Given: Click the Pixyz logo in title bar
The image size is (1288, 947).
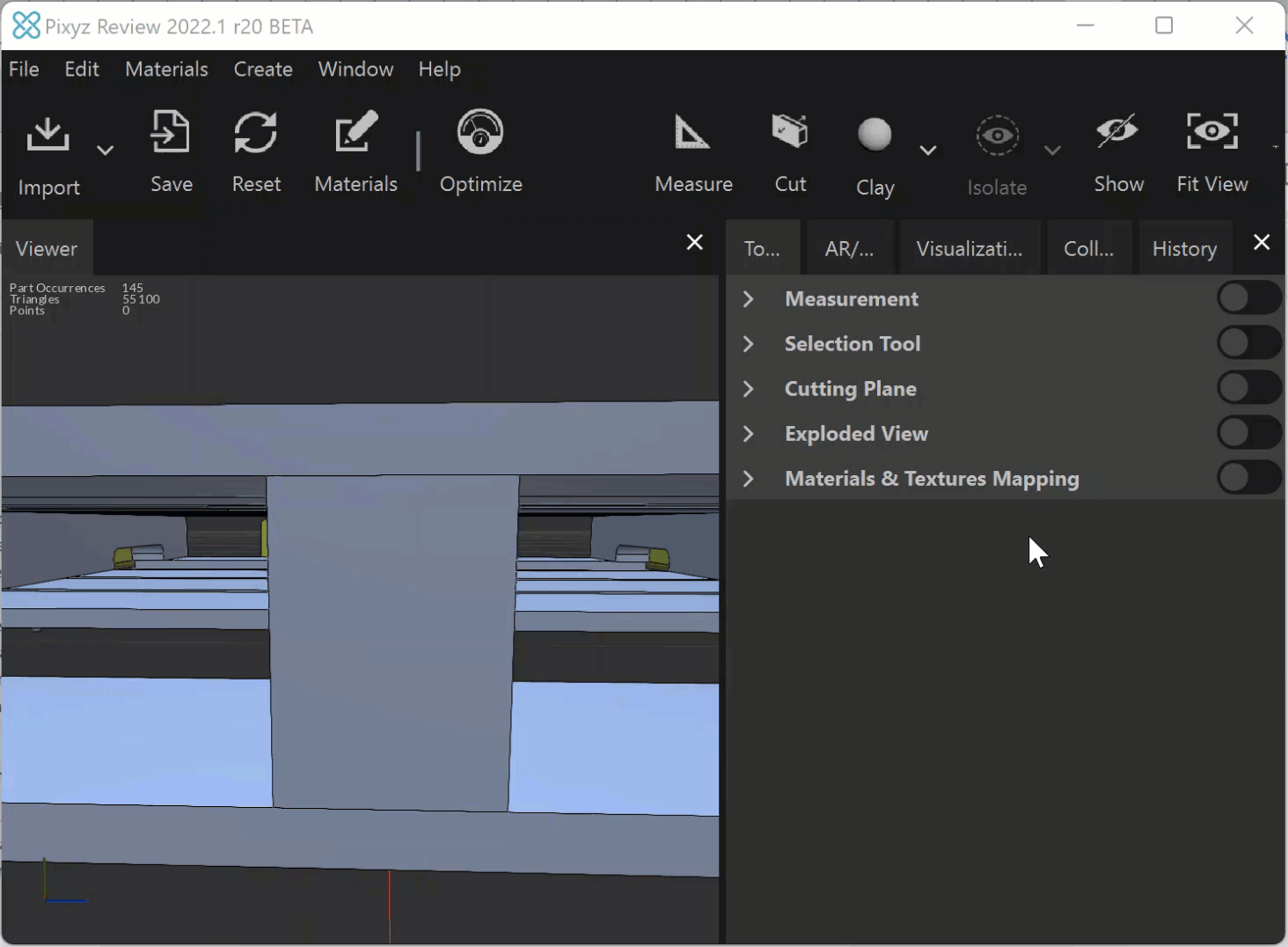Looking at the screenshot, I should coord(26,26).
